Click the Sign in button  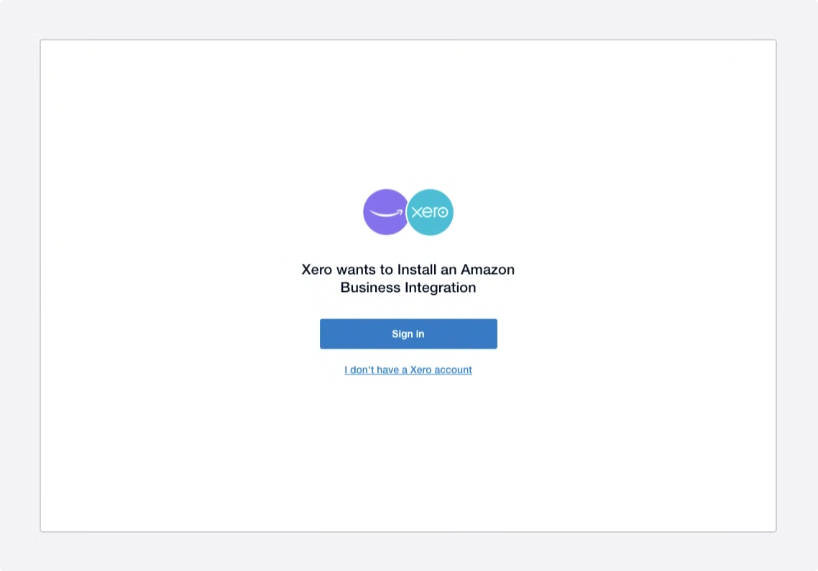point(408,334)
